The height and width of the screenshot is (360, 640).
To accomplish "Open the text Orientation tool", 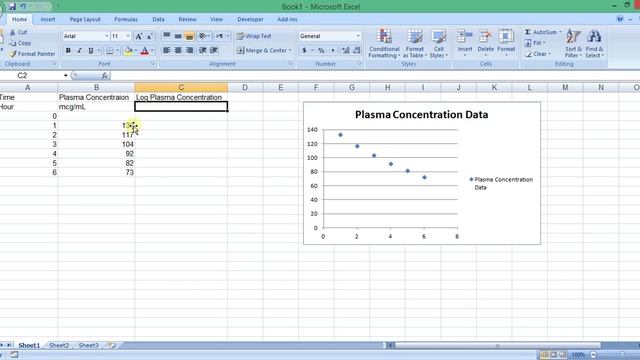I will coord(202,36).
